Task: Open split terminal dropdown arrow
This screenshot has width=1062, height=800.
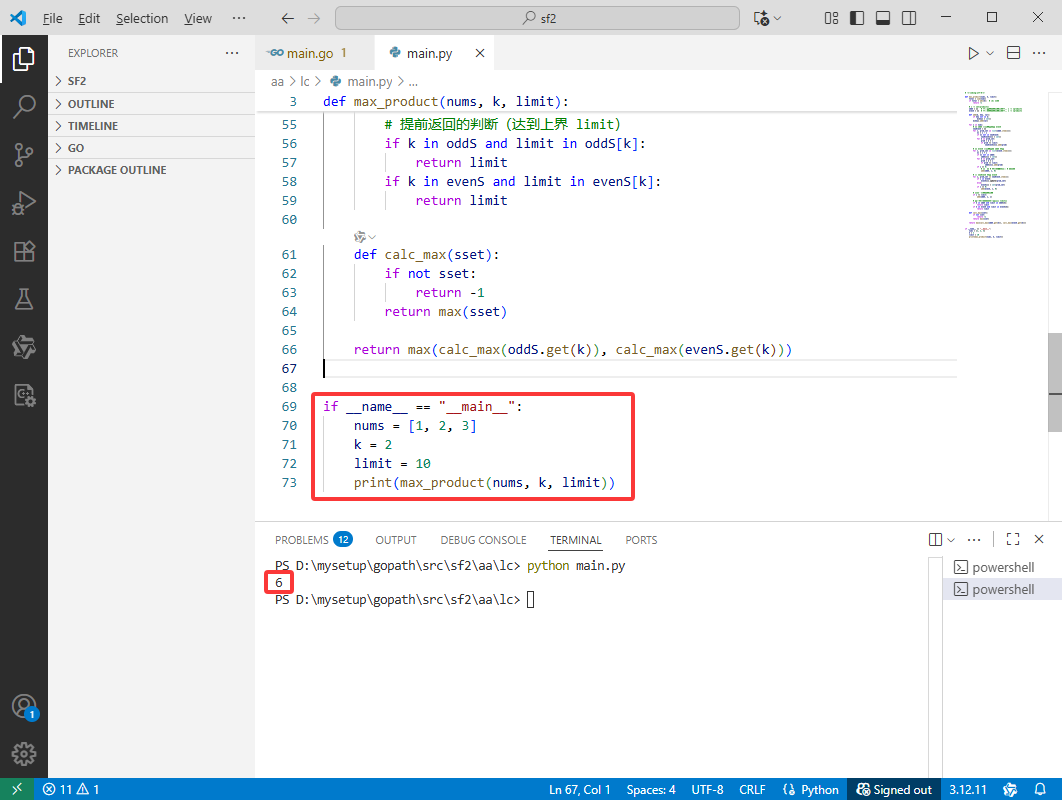Action: (951, 540)
